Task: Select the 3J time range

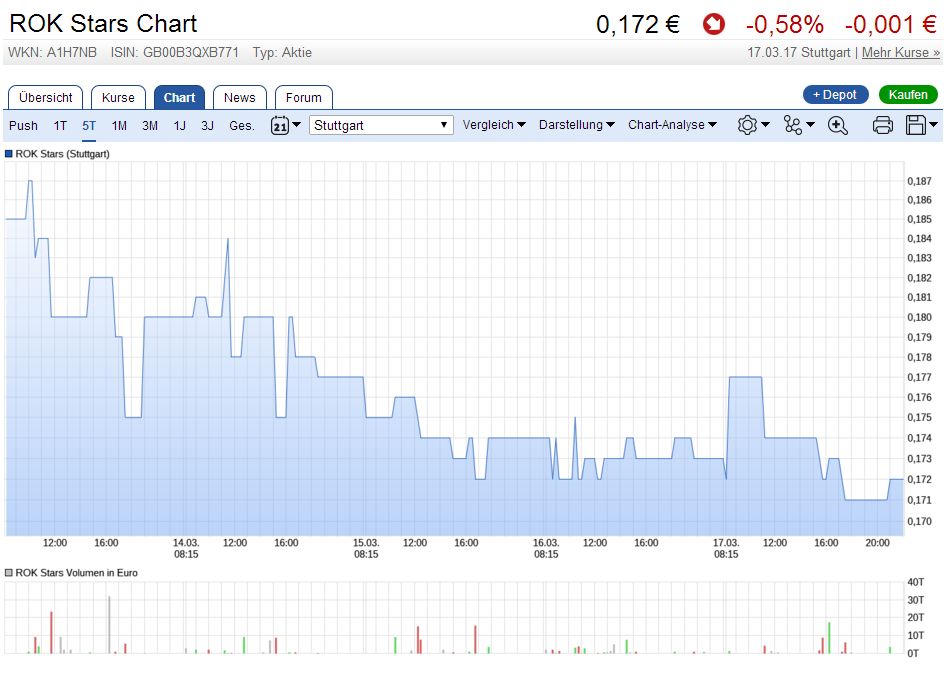Action: [207, 125]
